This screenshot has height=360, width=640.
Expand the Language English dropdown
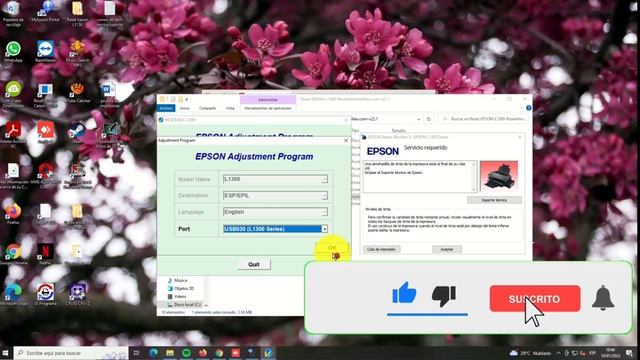[x=324, y=212]
